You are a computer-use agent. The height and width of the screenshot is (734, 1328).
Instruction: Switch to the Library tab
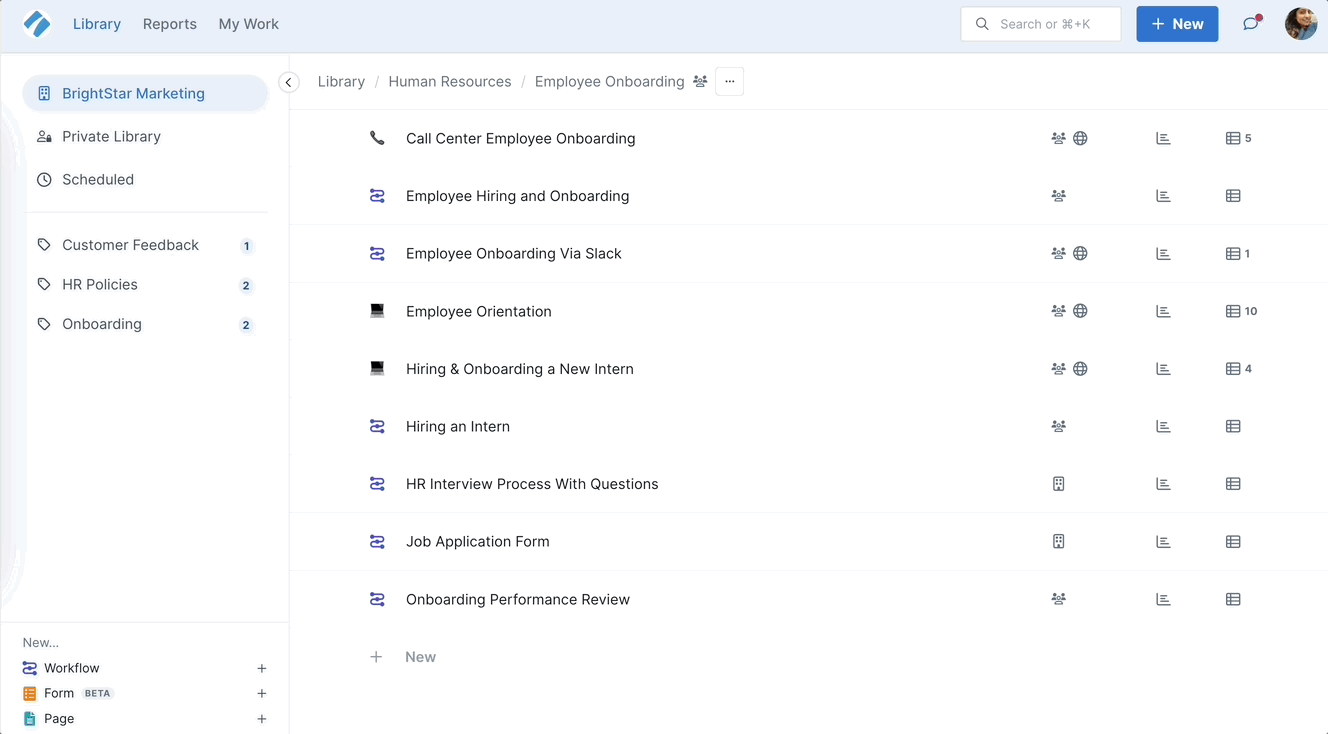(97, 24)
